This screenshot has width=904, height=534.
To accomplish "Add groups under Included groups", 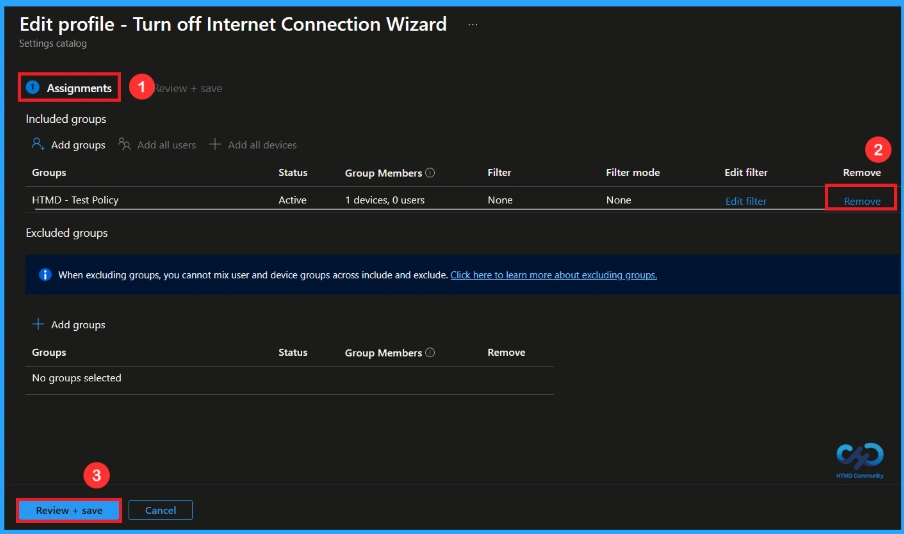I will (x=69, y=145).
